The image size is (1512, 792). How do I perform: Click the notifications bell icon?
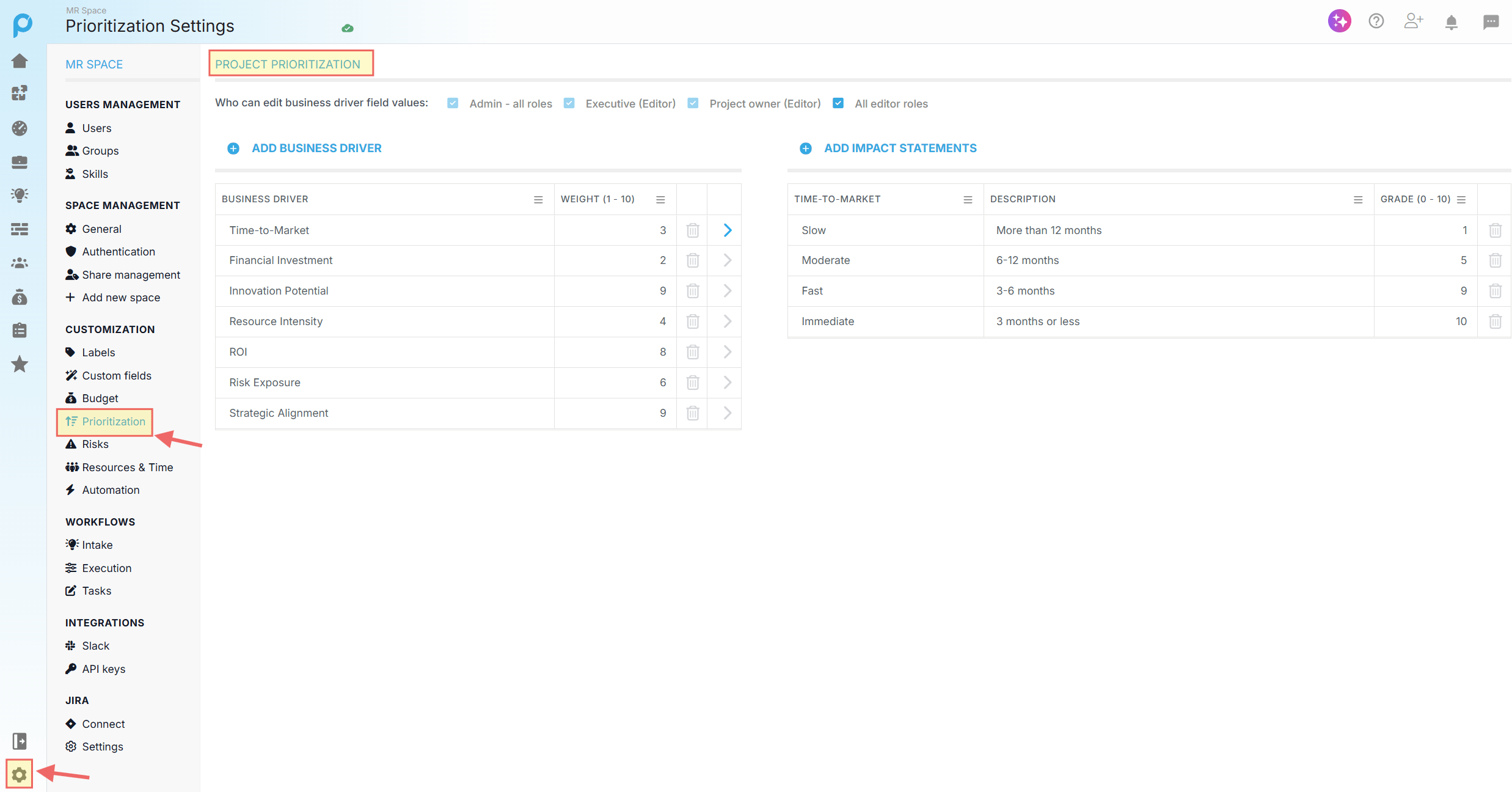(x=1451, y=23)
